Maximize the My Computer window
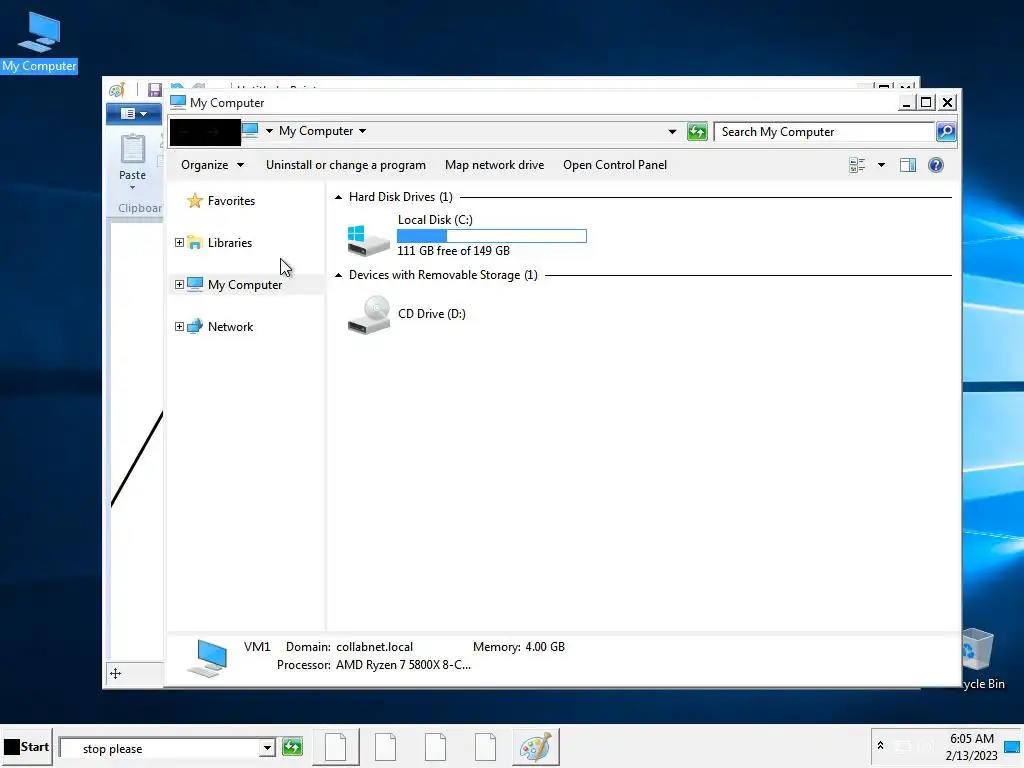Screen dimensions: 1024x768 click(x=926, y=103)
